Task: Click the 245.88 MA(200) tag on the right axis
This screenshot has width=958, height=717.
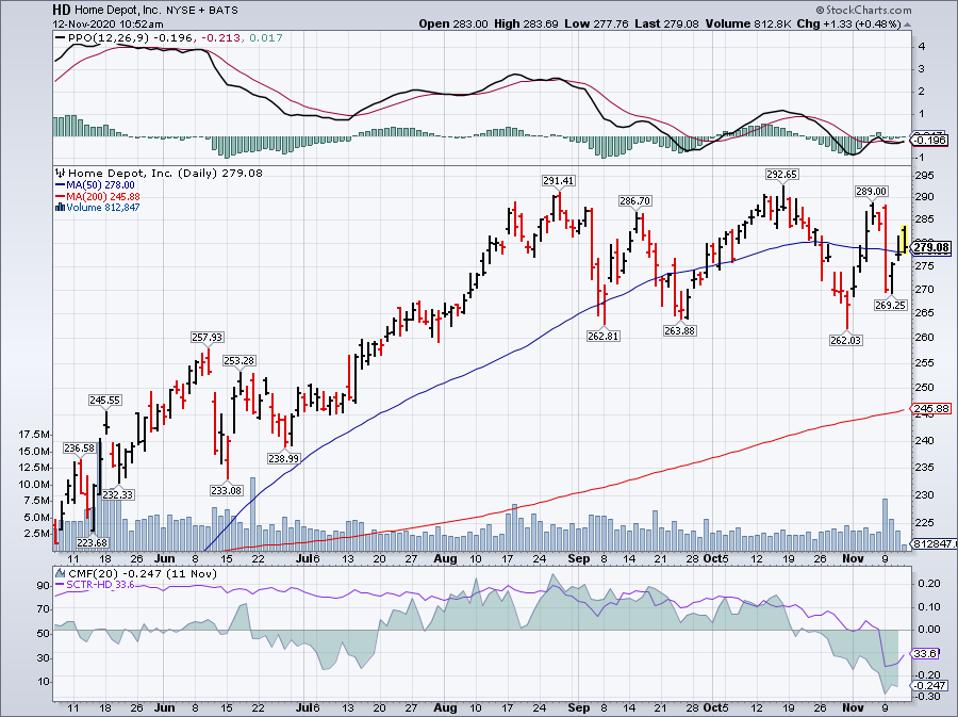Action: click(931, 409)
